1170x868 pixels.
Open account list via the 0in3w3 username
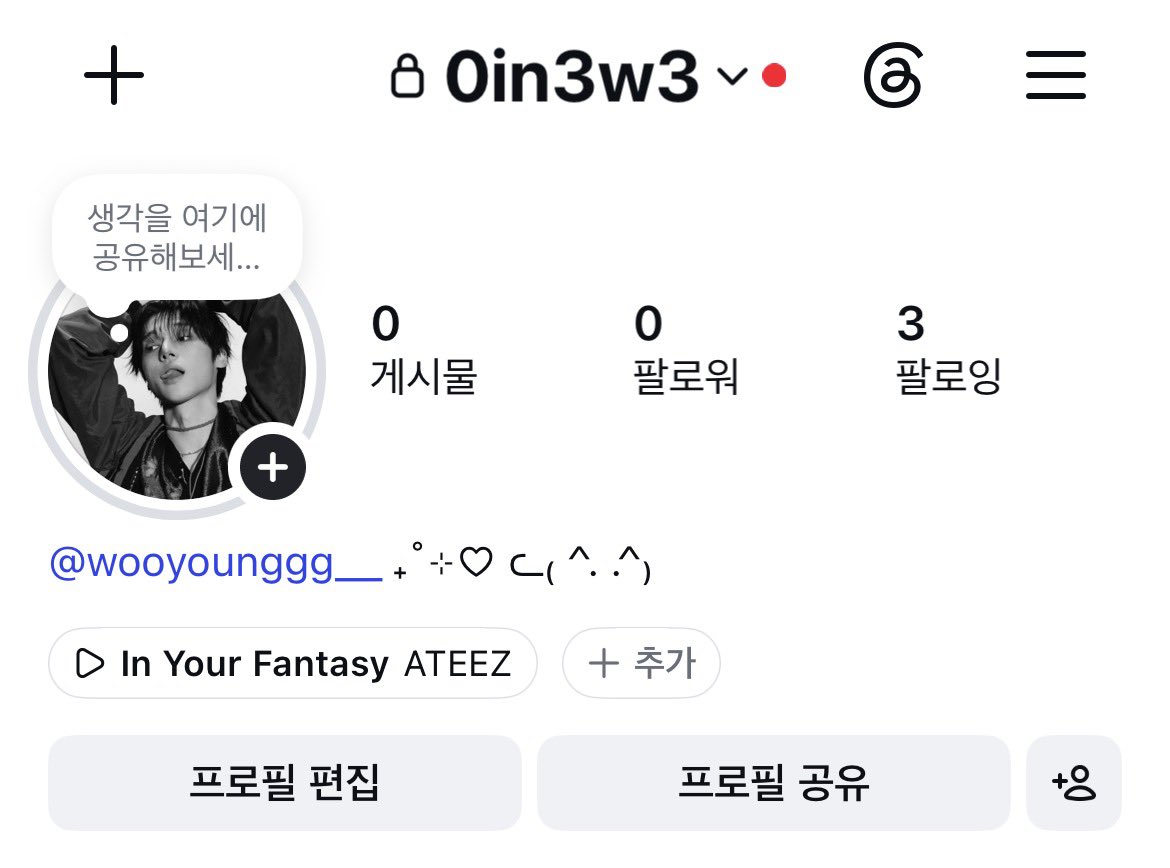(572, 76)
